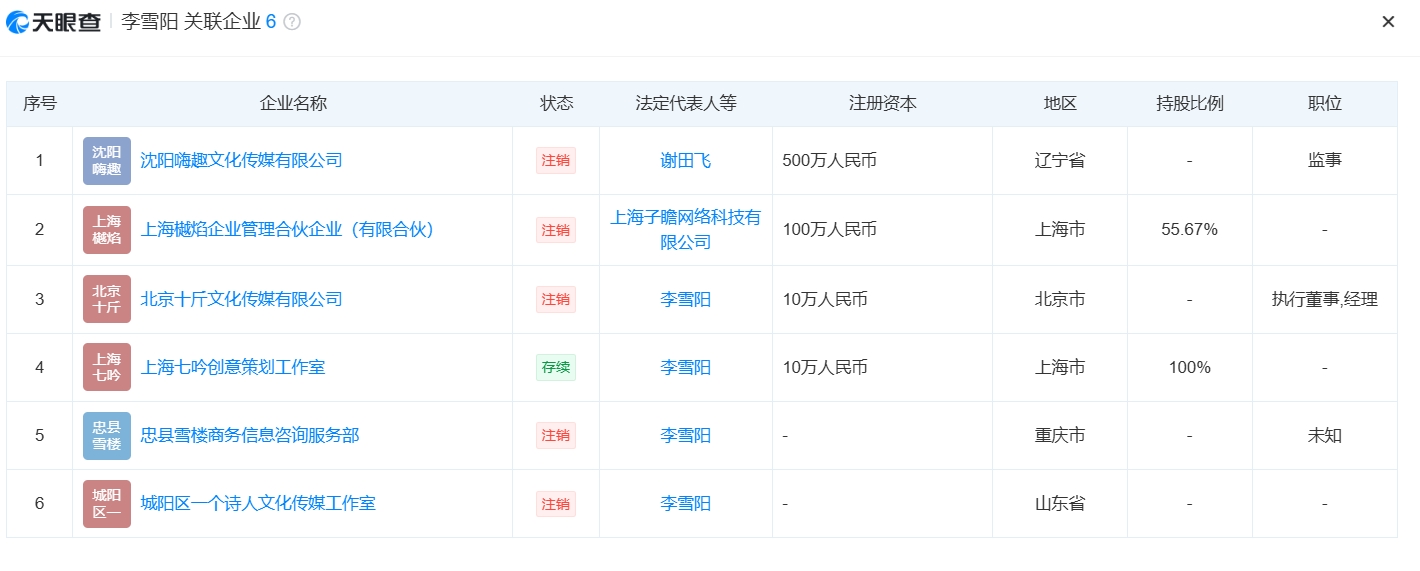Click the 北京十斤 company logo badge
Image resolution: width=1420 pixels, height=571 pixels.
point(107,299)
